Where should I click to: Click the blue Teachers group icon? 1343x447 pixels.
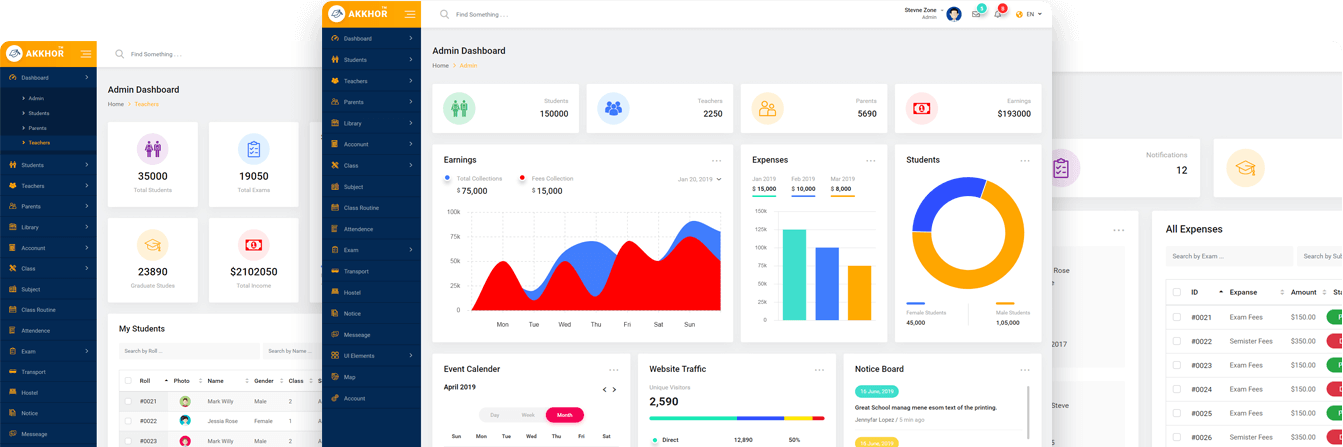613,108
